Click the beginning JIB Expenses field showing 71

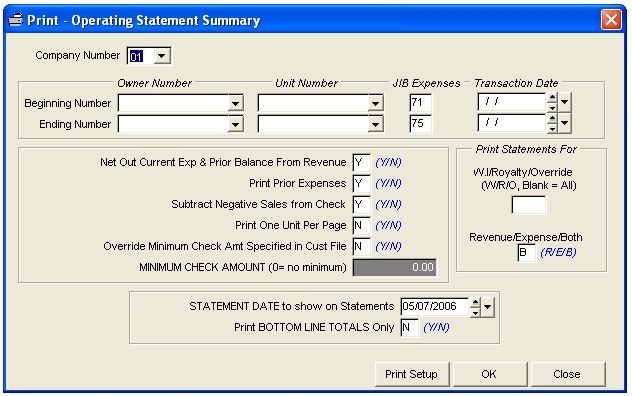420,103
